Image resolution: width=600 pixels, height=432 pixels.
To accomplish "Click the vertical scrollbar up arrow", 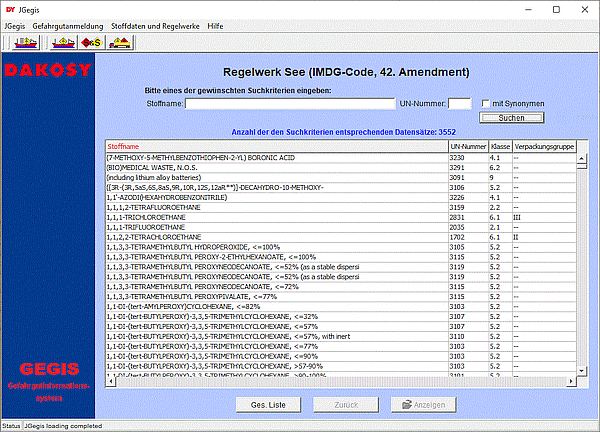I will (x=582, y=158).
